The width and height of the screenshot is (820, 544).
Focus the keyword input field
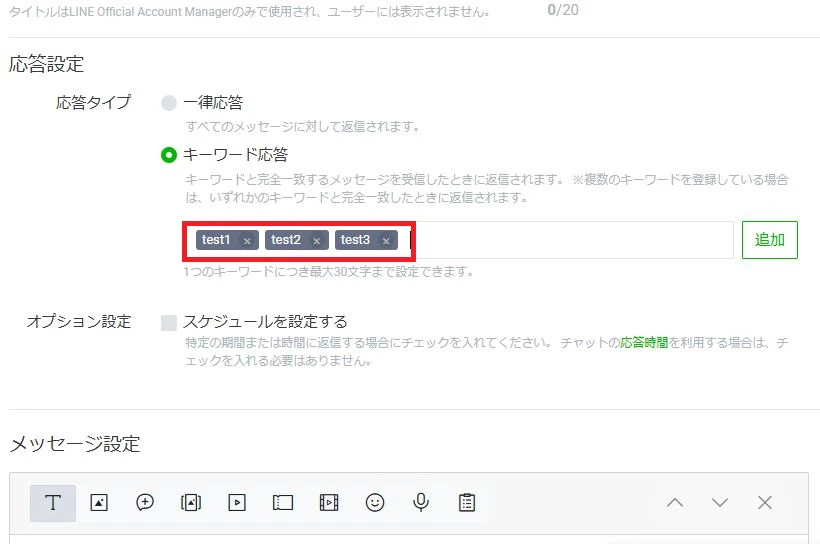[x=458, y=240]
